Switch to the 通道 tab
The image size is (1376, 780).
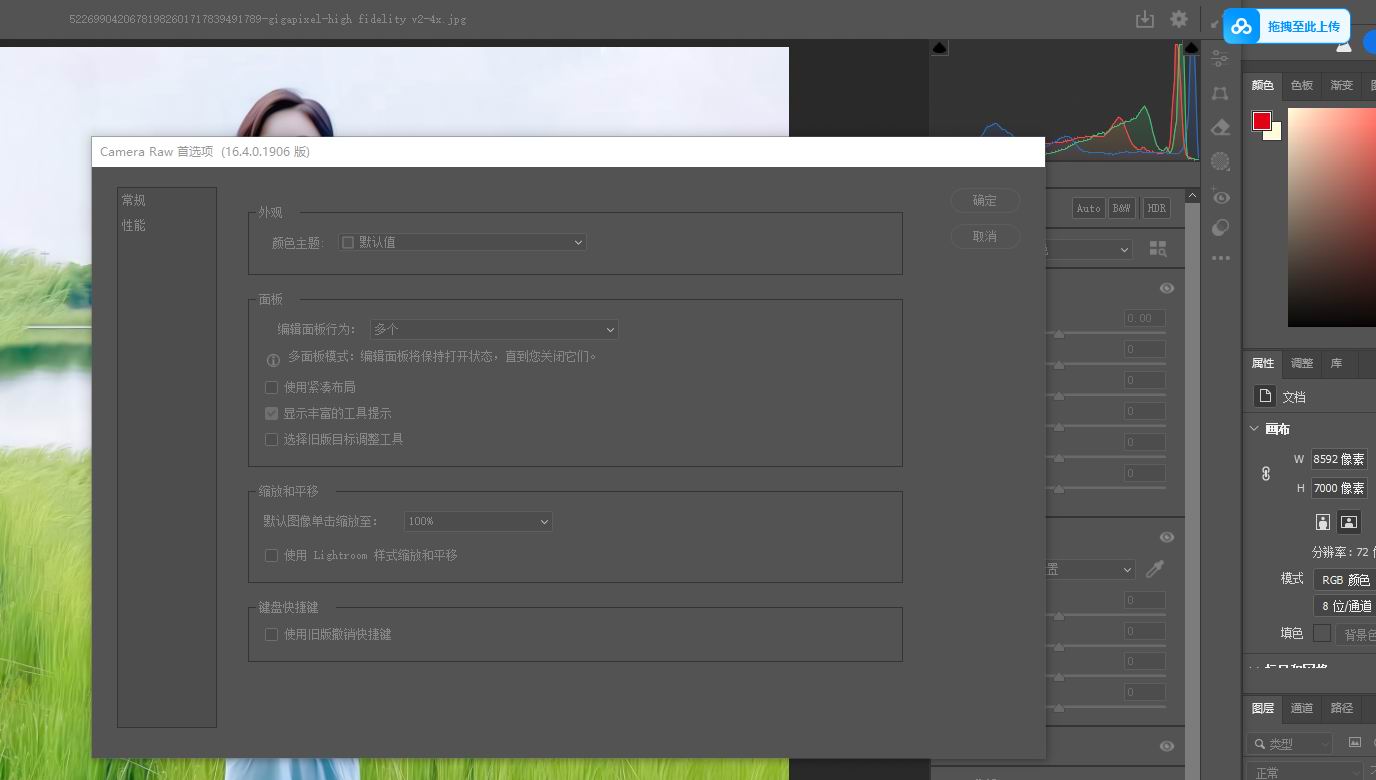1302,708
